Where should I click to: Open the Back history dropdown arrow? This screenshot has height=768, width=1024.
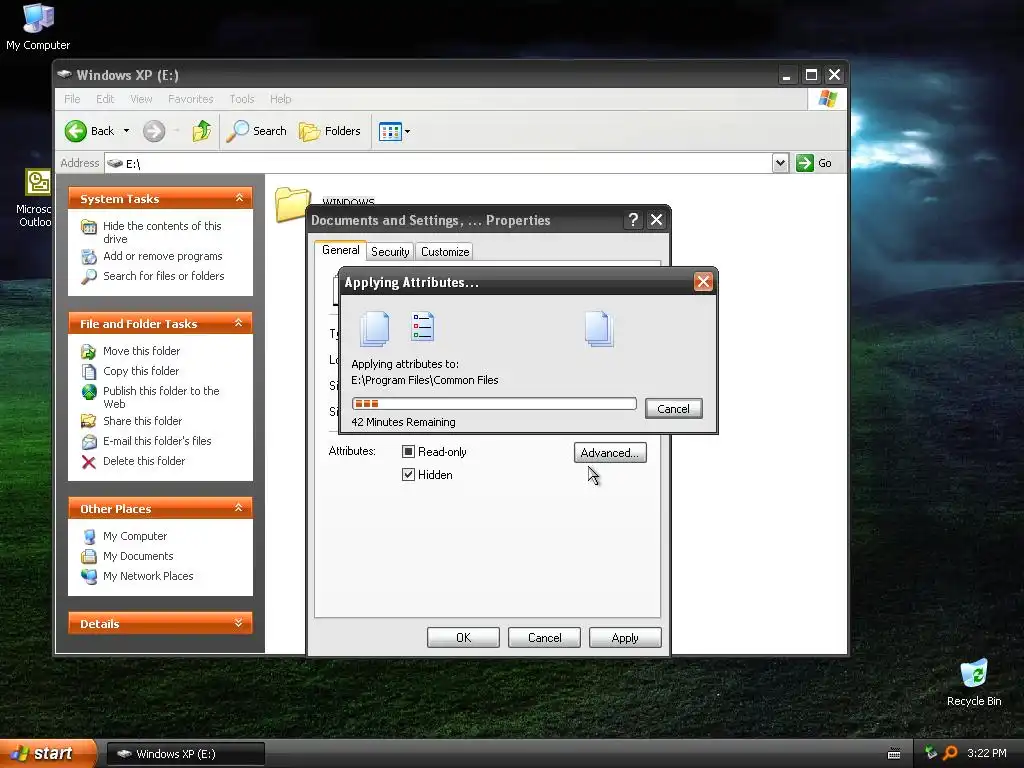pyautogui.click(x=127, y=131)
